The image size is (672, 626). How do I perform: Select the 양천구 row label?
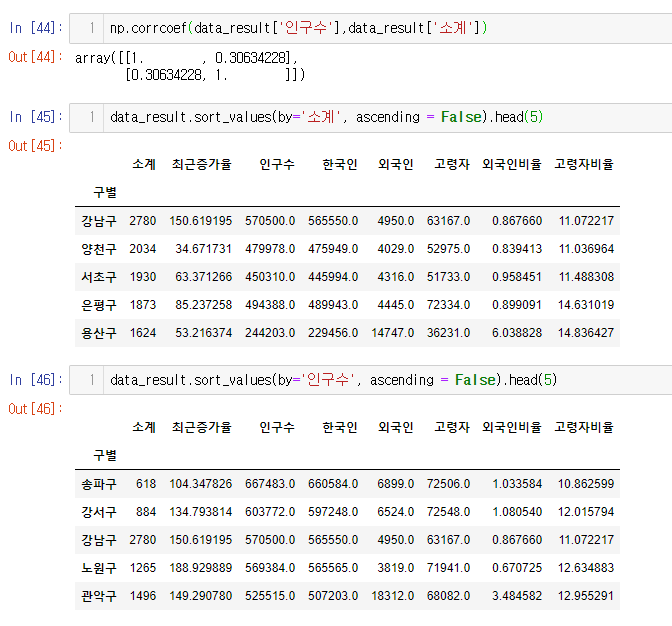pyautogui.click(x=98, y=247)
